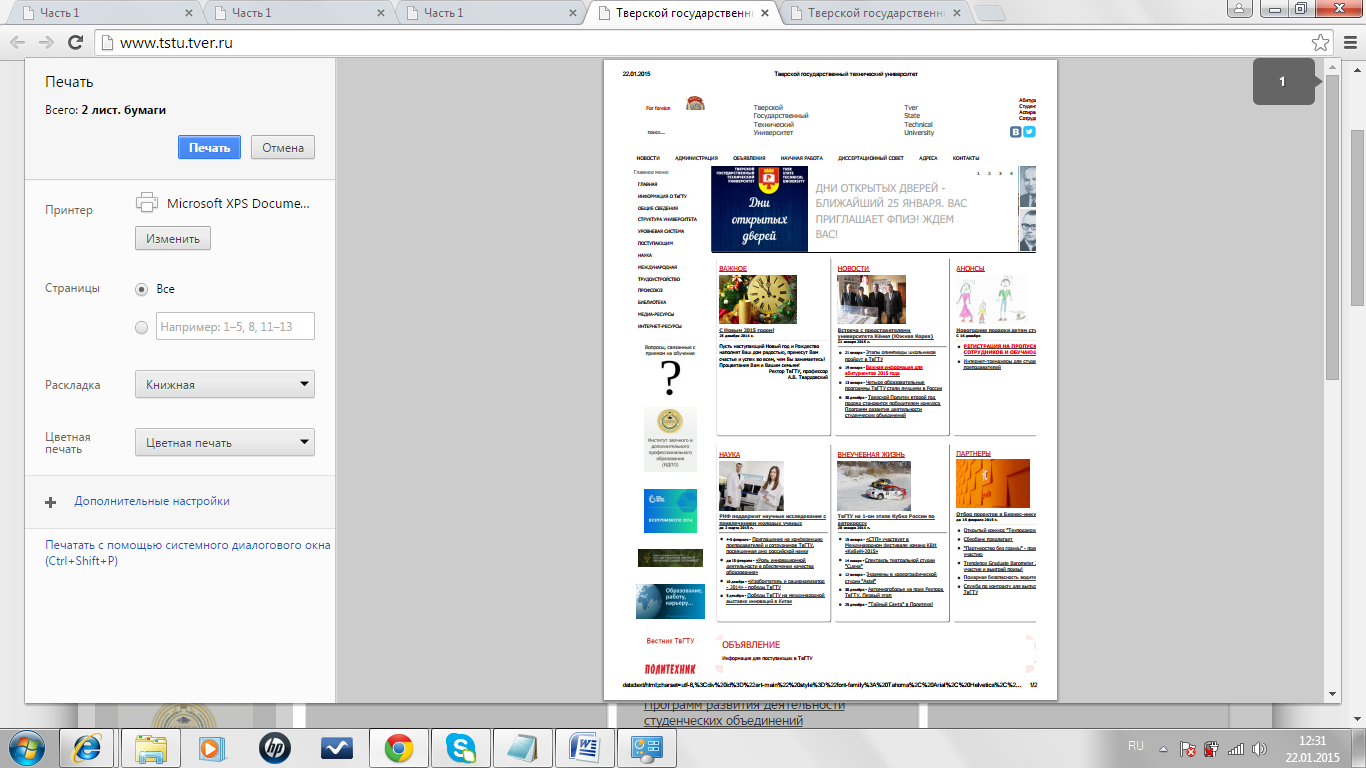Click the ОБЪЯВЛЕНИЕ heading in the preview

(x=751, y=645)
